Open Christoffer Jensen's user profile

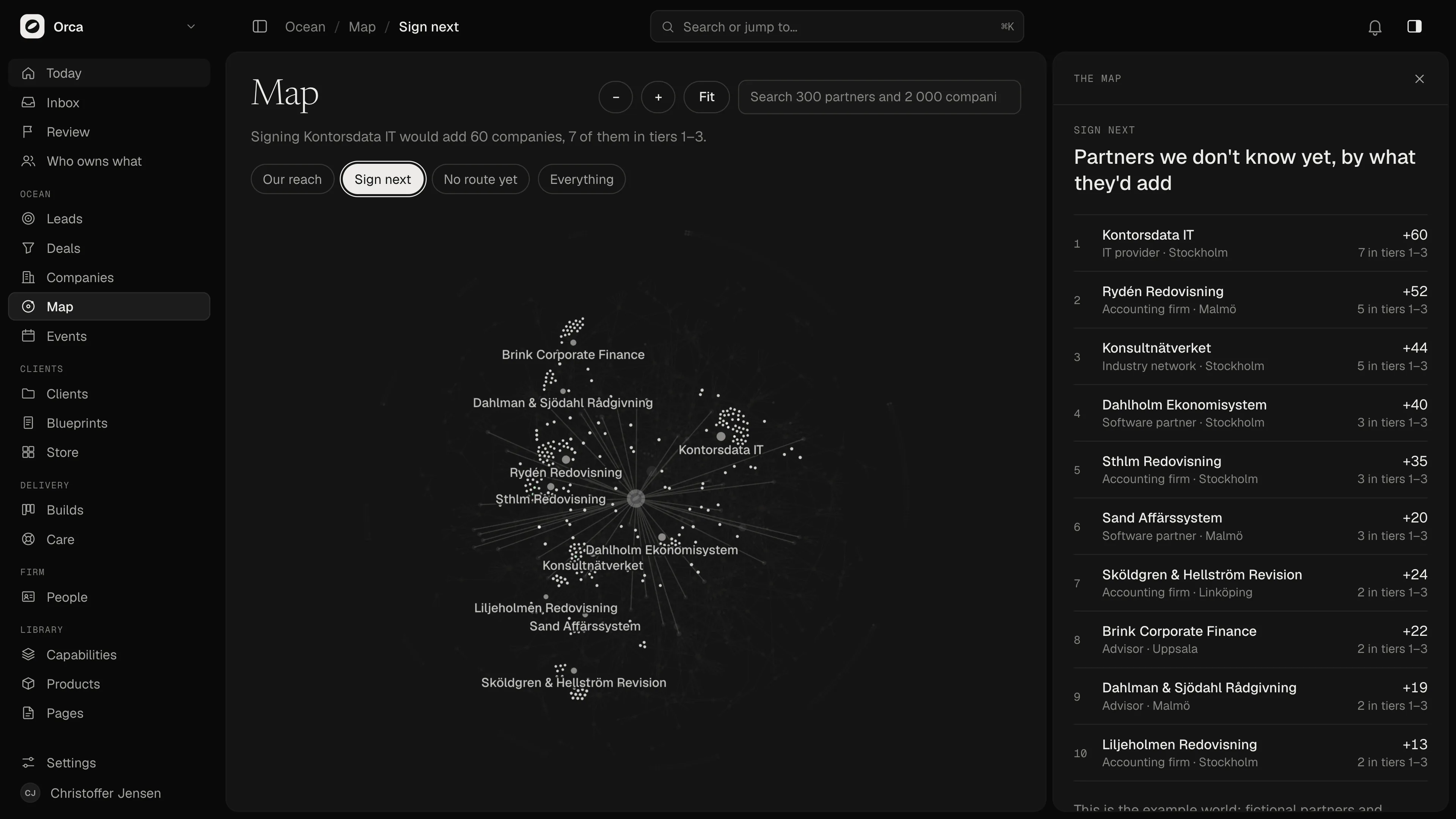coord(109,793)
